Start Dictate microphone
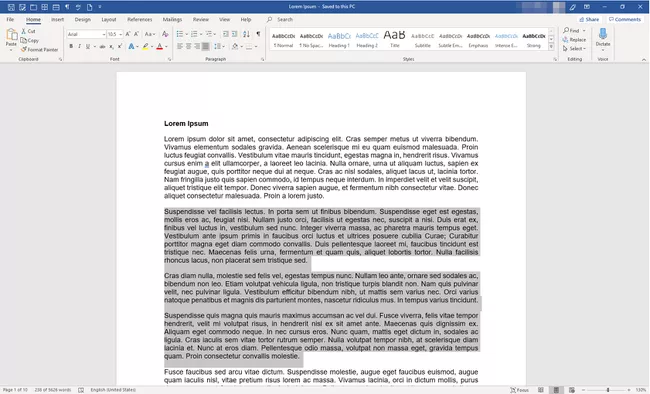The width and height of the screenshot is (650, 394). [603, 36]
